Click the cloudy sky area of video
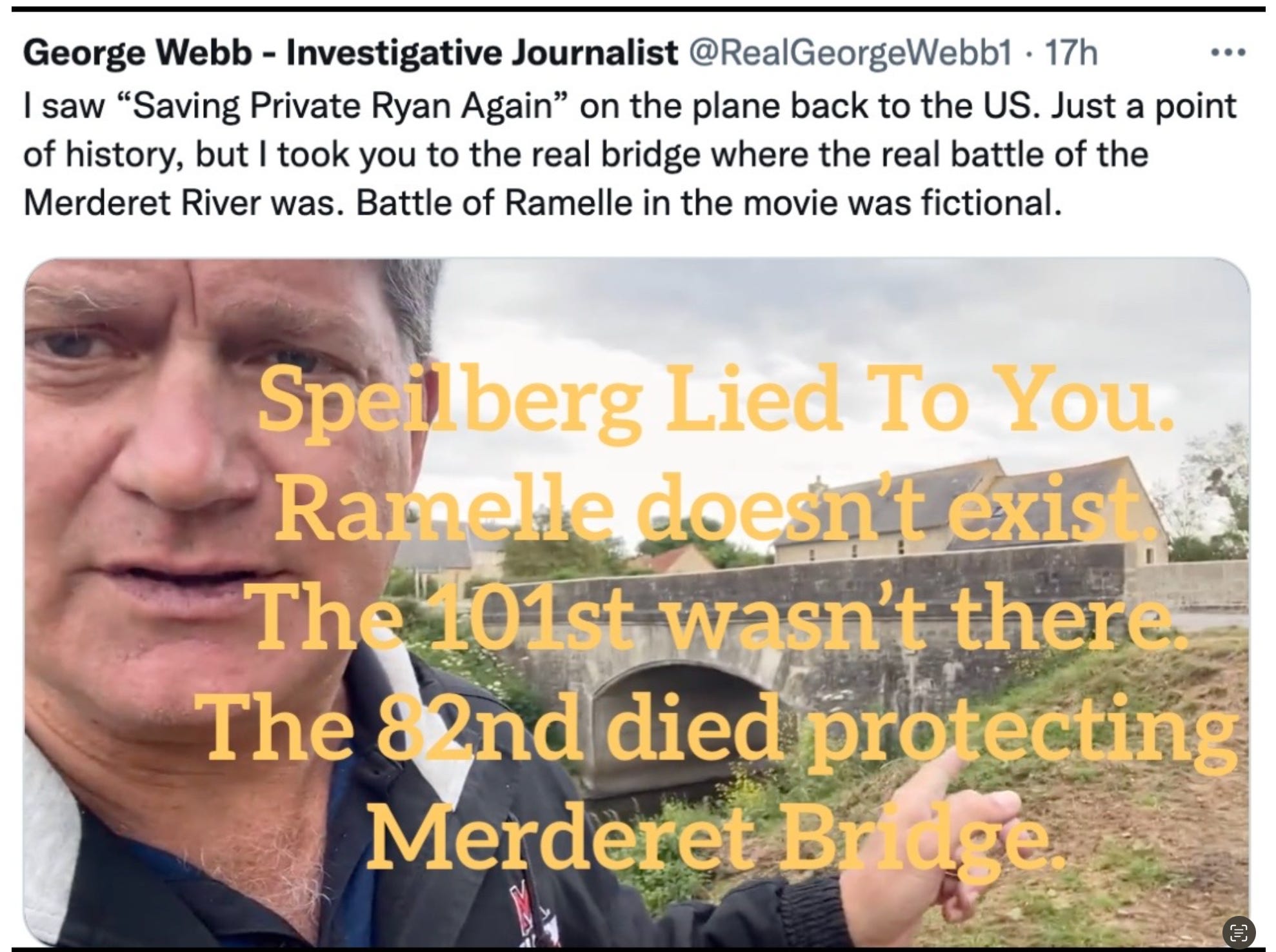The width and height of the screenshot is (1276, 952). pos(806,322)
